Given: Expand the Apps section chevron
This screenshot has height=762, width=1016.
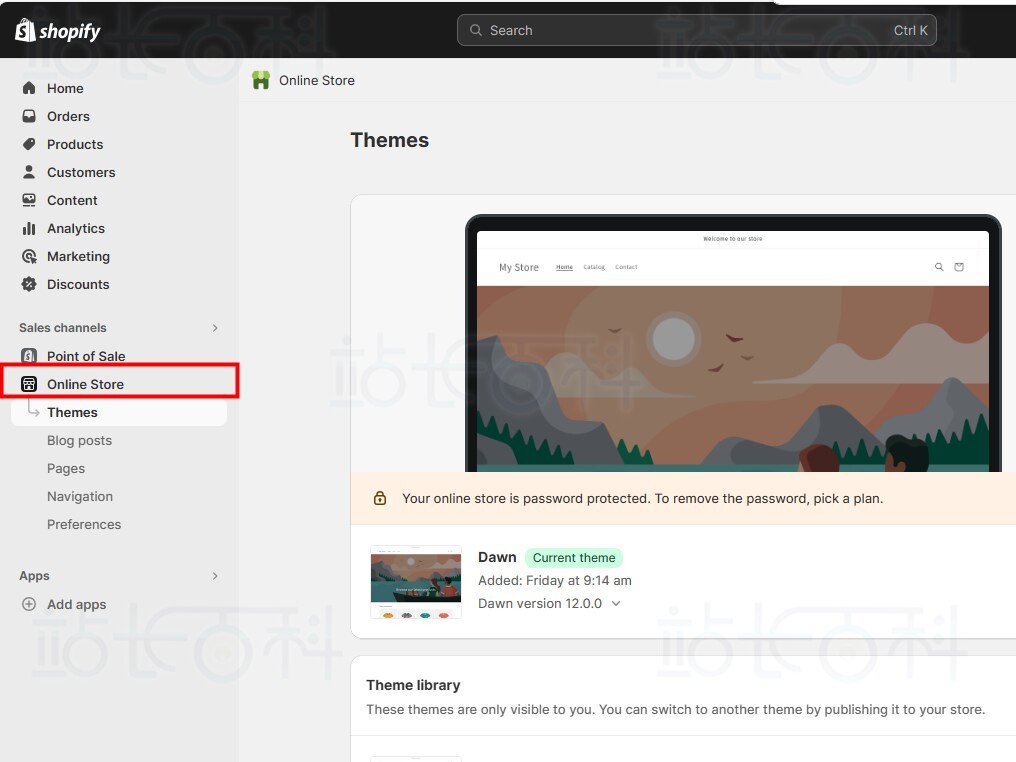Looking at the screenshot, I should [x=215, y=576].
